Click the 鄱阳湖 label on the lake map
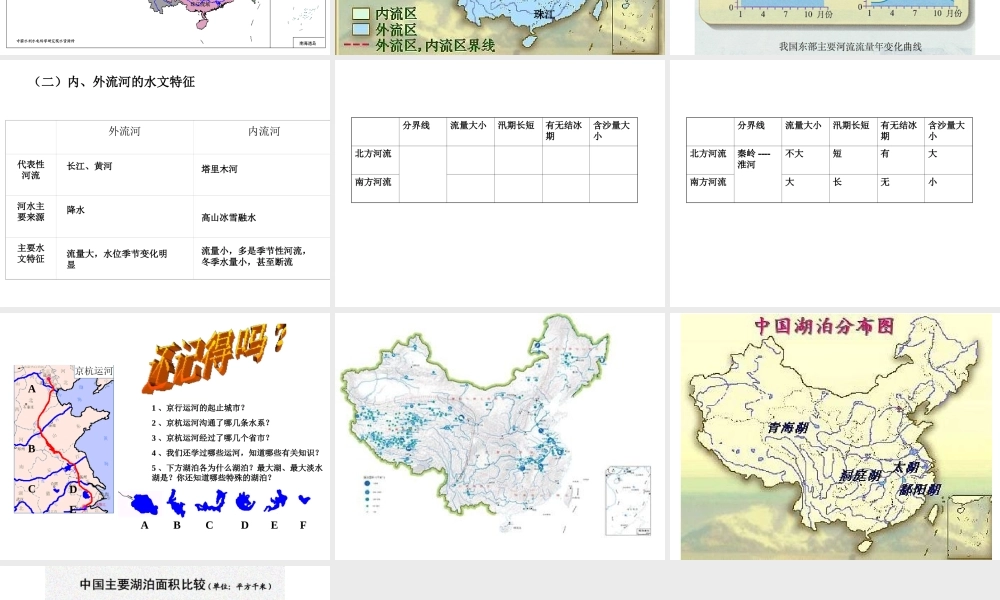This screenshot has width=1000, height=600. [919, 490]
